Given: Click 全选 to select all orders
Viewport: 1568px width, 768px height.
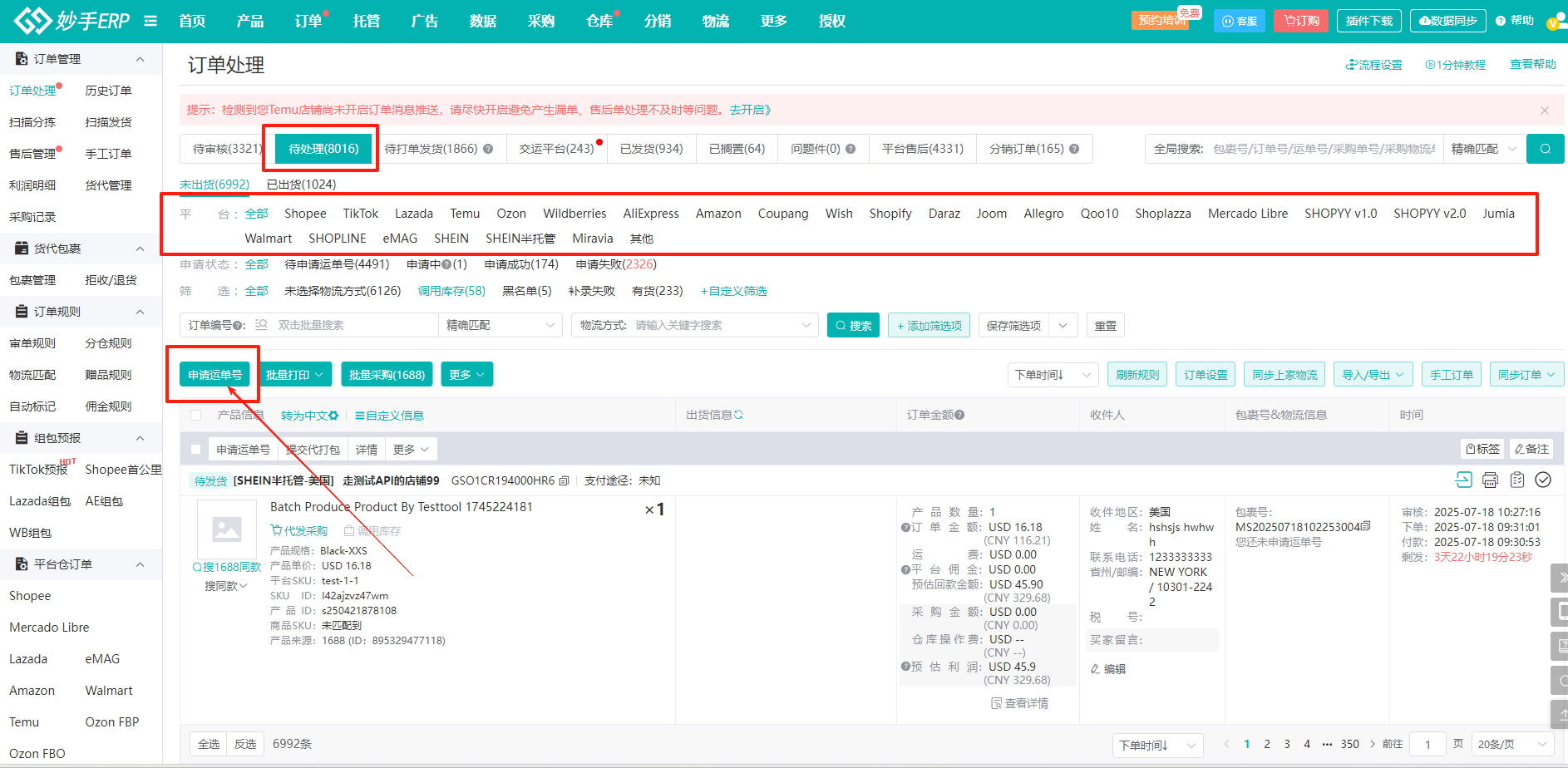Looking at the screenshot, I should click(209, 744).
